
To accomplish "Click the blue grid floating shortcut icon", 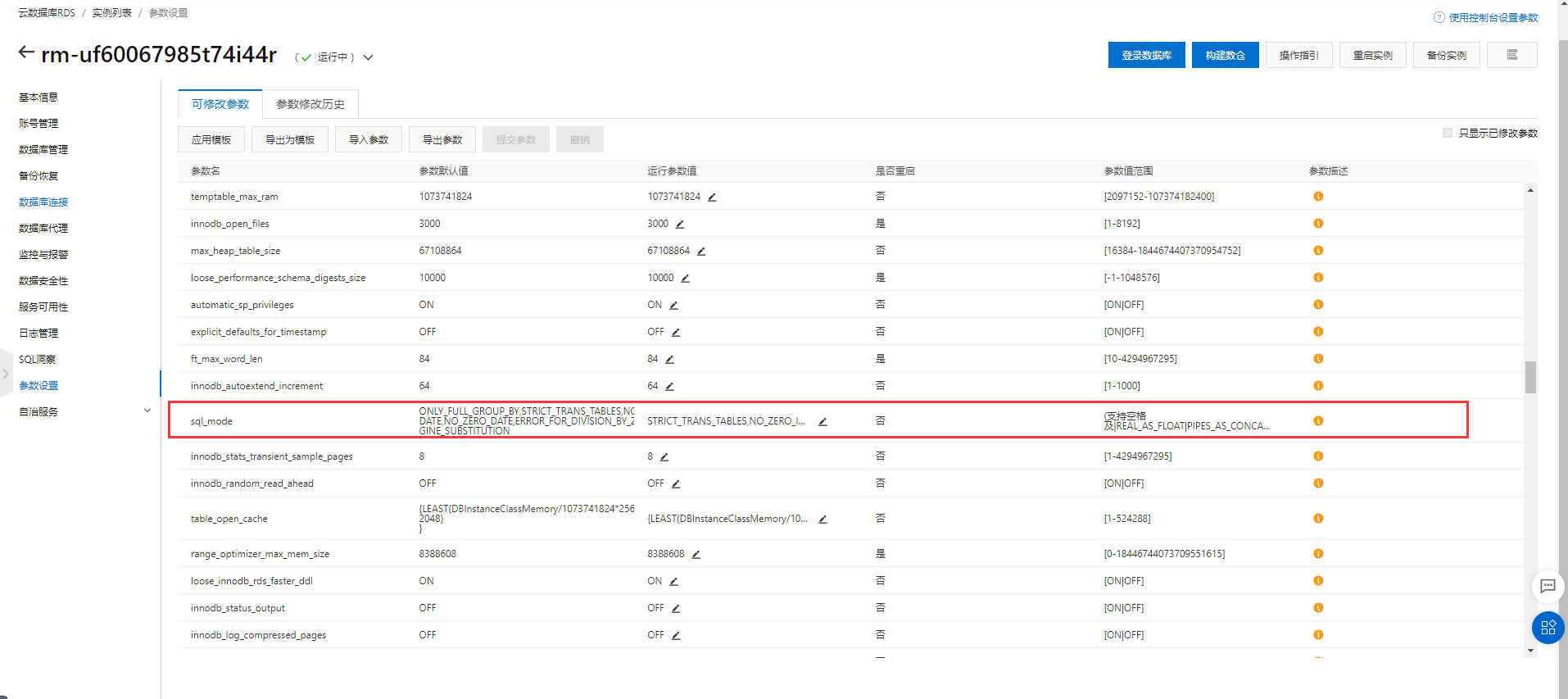I will [x=1548, y=628].
